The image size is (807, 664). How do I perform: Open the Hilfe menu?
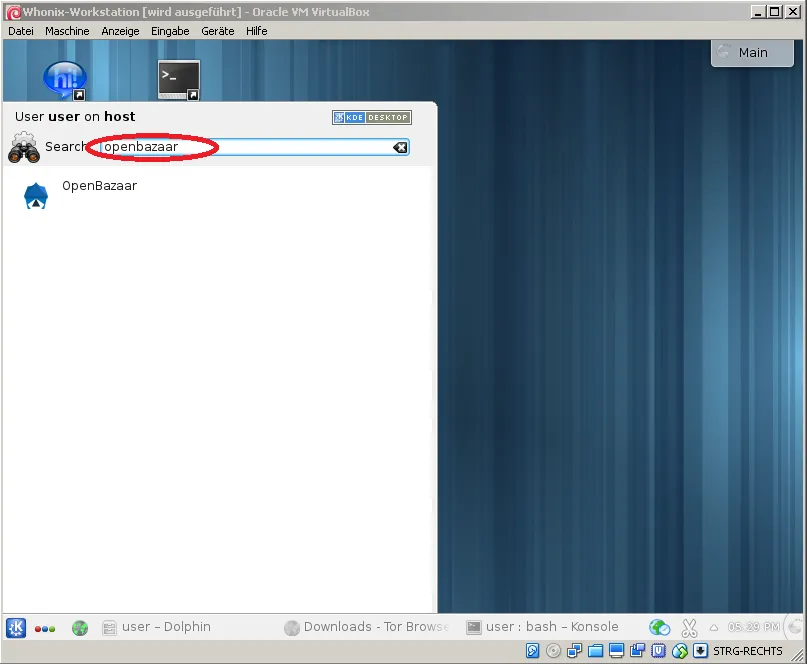pyautogui.click(x=256, y=31)
